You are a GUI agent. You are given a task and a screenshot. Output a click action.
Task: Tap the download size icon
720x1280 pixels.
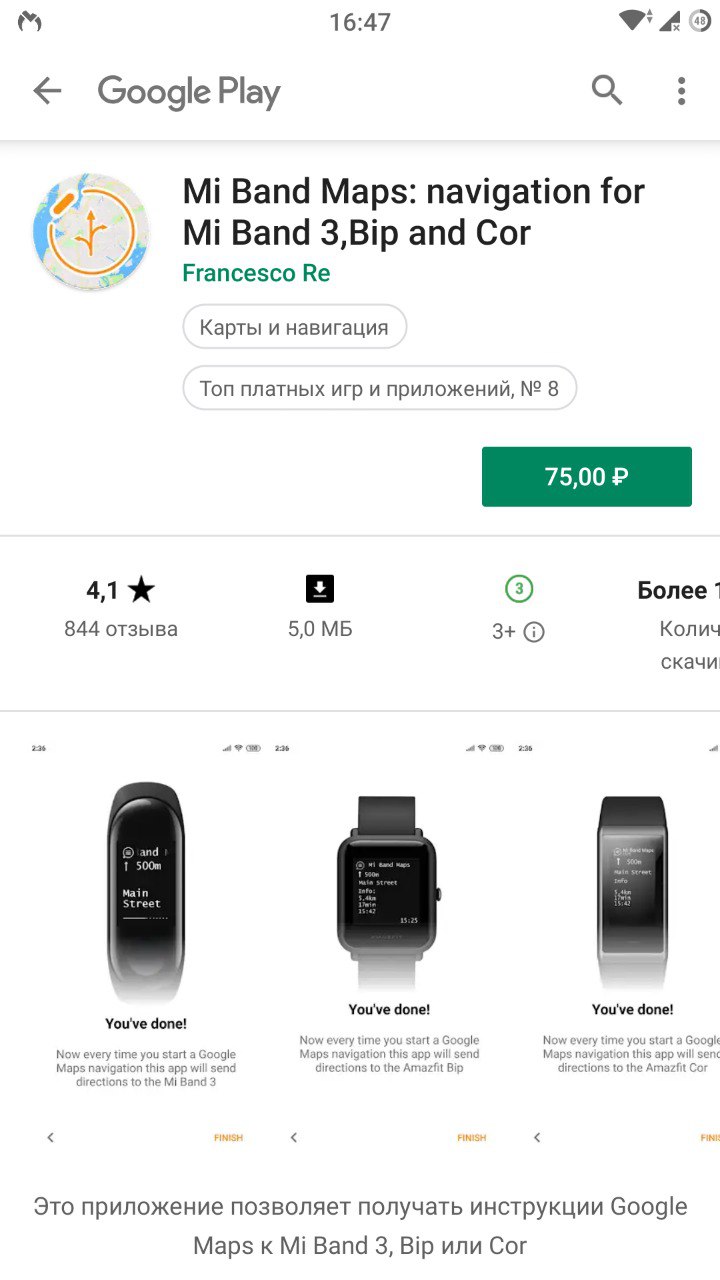(x=320, y=589)
